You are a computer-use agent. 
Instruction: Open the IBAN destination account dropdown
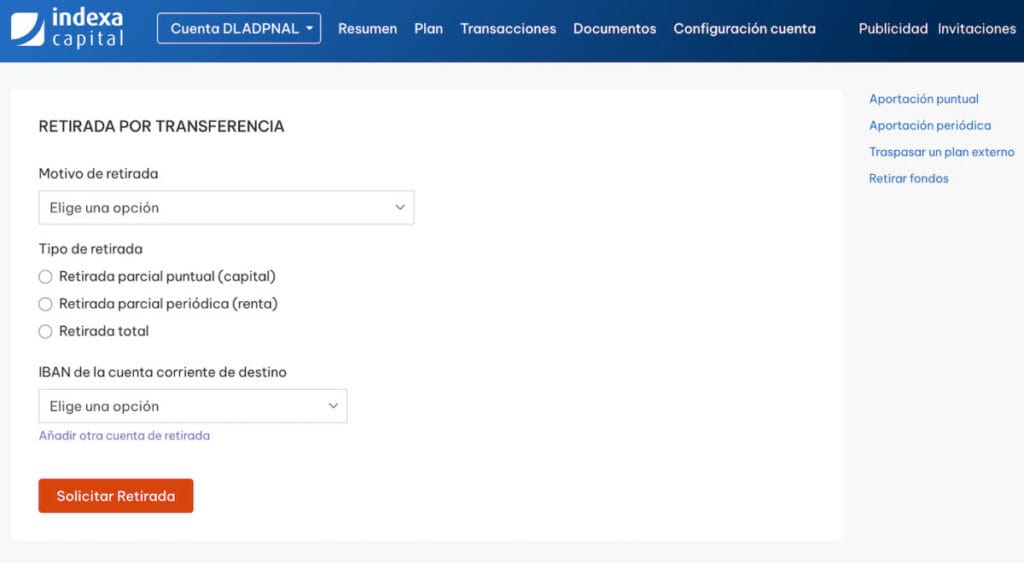tap(193, 406)
